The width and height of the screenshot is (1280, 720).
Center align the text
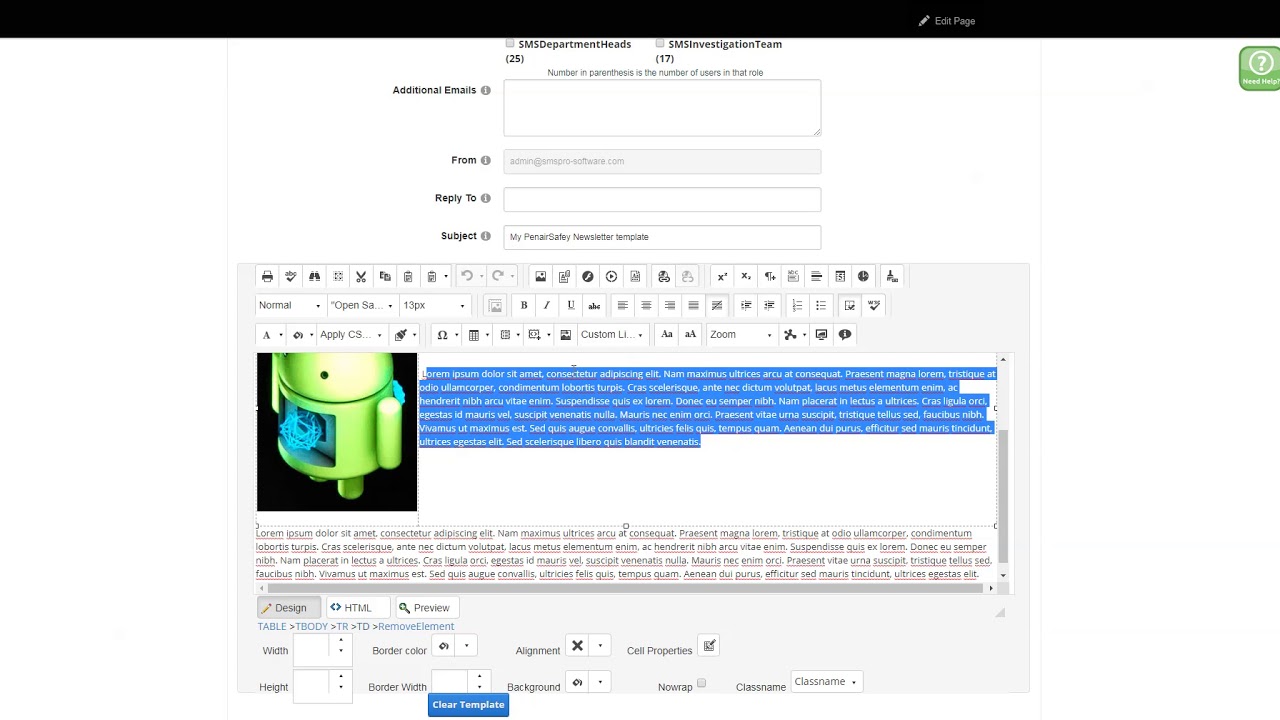tap(646, 305)
